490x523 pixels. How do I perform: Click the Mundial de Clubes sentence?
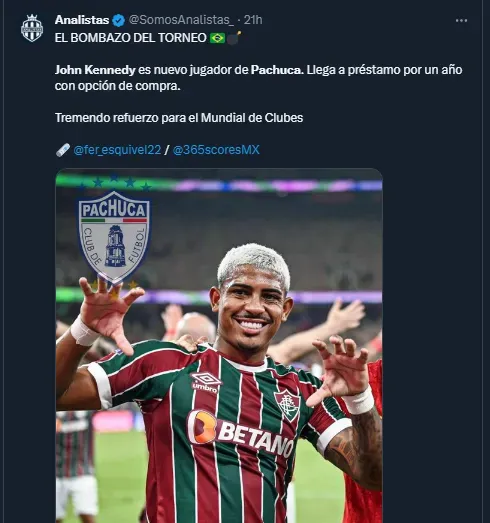179,118
